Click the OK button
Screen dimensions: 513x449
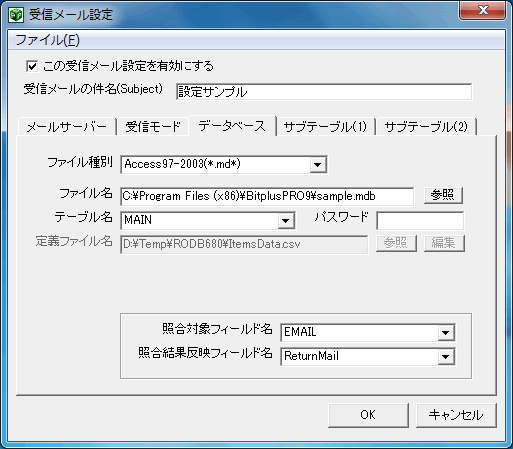(368, 415)
